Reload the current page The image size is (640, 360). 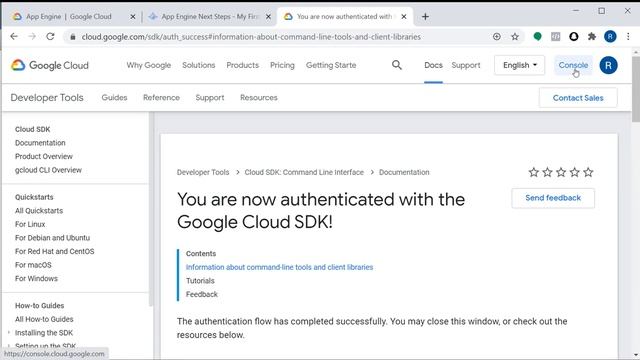click(x=50, y=37)
